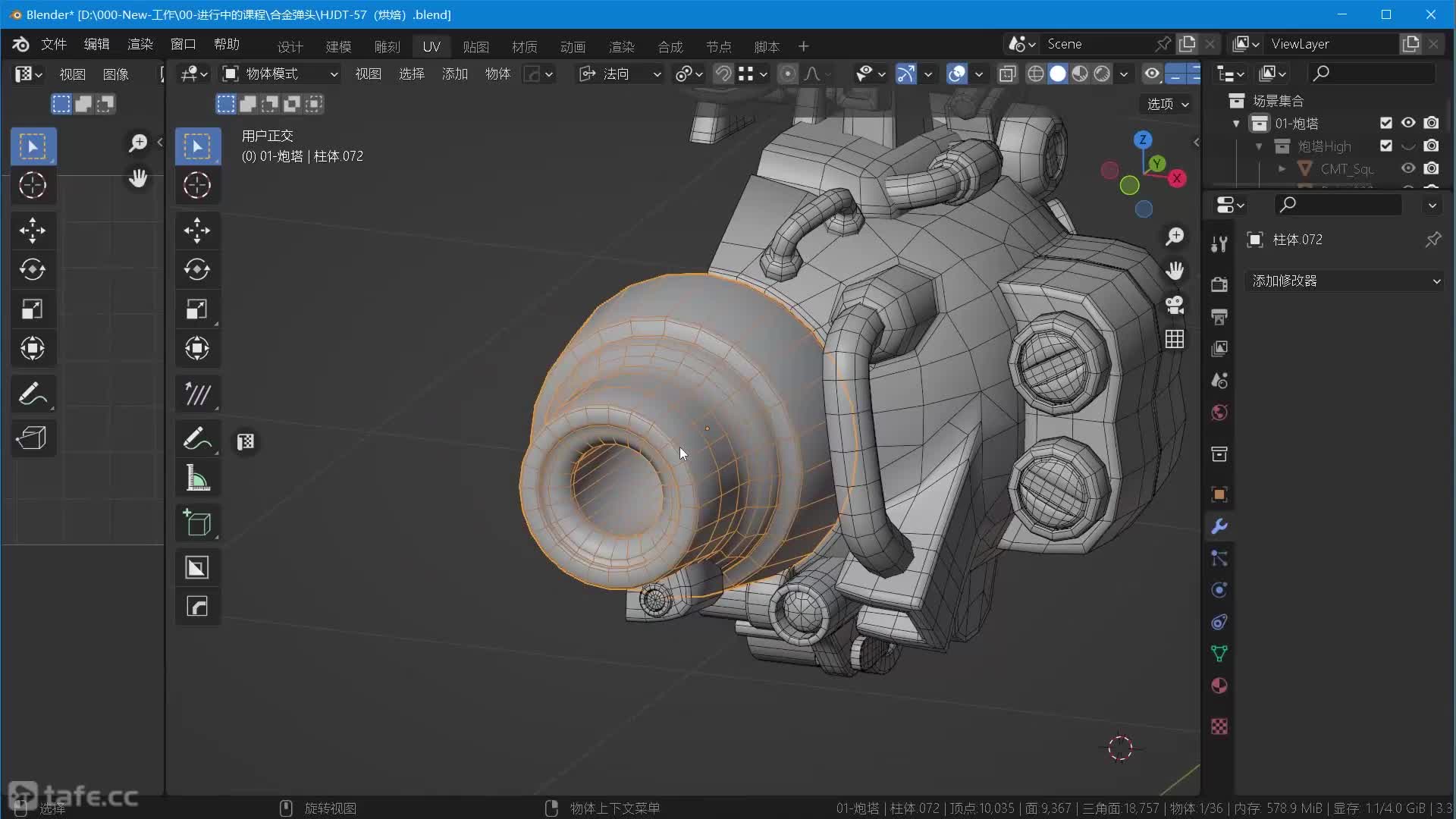
Task: Open the 添加 menu in viewport header
Action: click(455, 74)
